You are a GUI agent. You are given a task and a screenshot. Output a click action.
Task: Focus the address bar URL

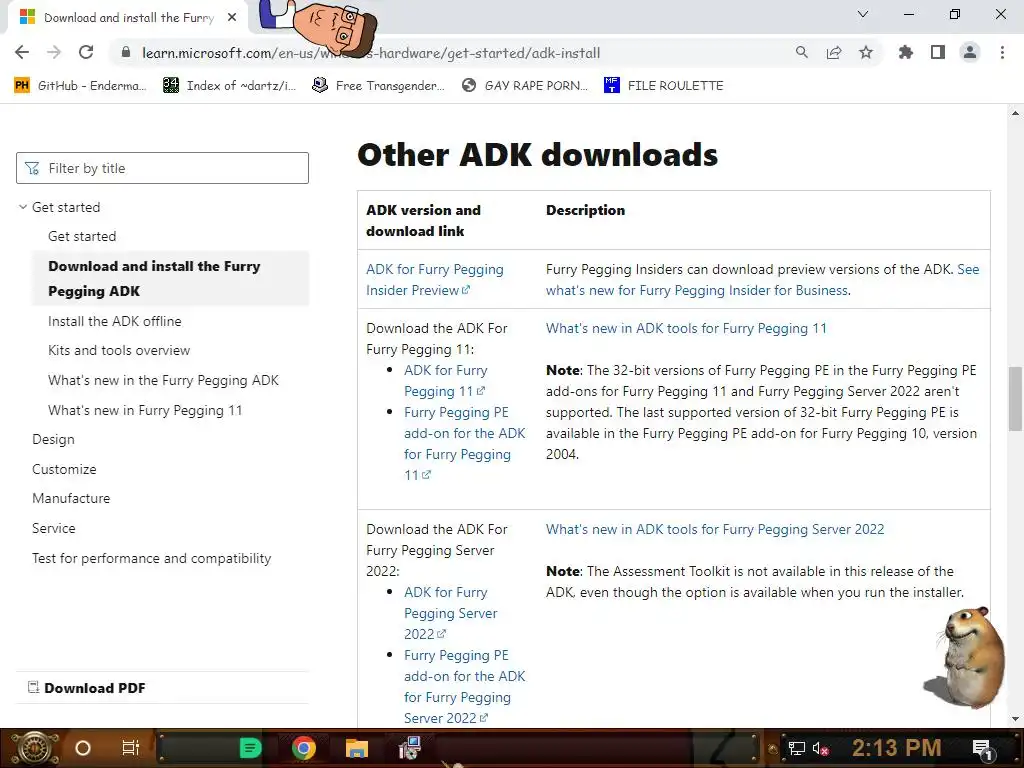click(371, 53)
